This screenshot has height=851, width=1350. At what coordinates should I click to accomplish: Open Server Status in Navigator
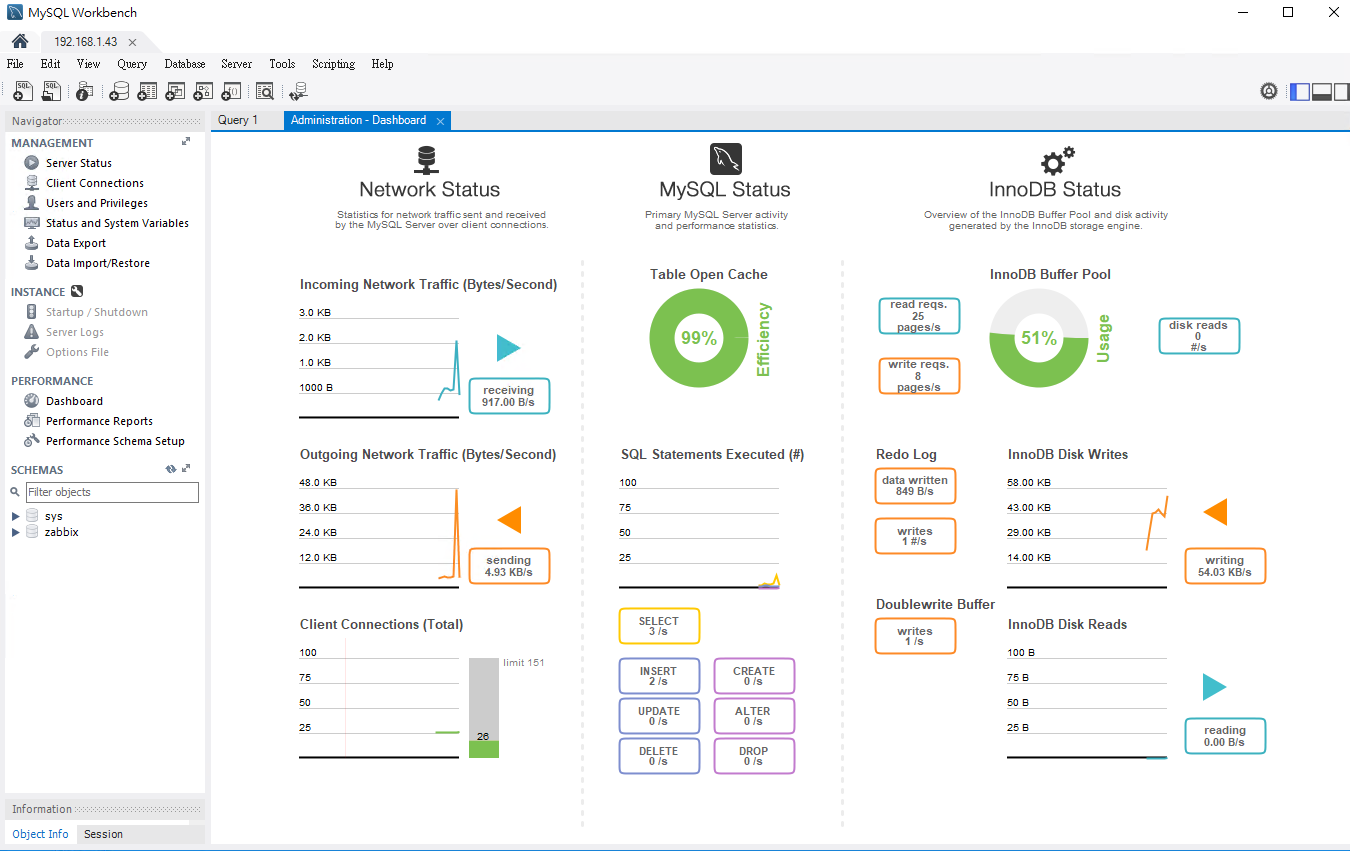coord(79,163)
